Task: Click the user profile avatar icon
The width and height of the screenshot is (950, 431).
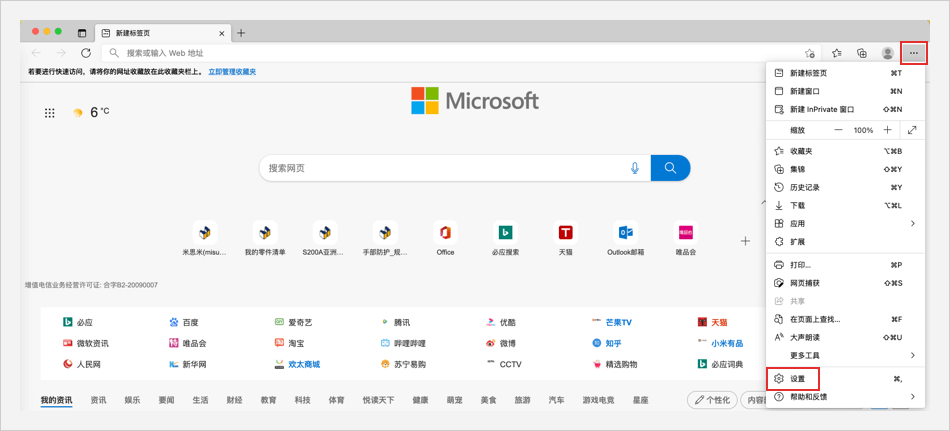Action: [887, 53]
